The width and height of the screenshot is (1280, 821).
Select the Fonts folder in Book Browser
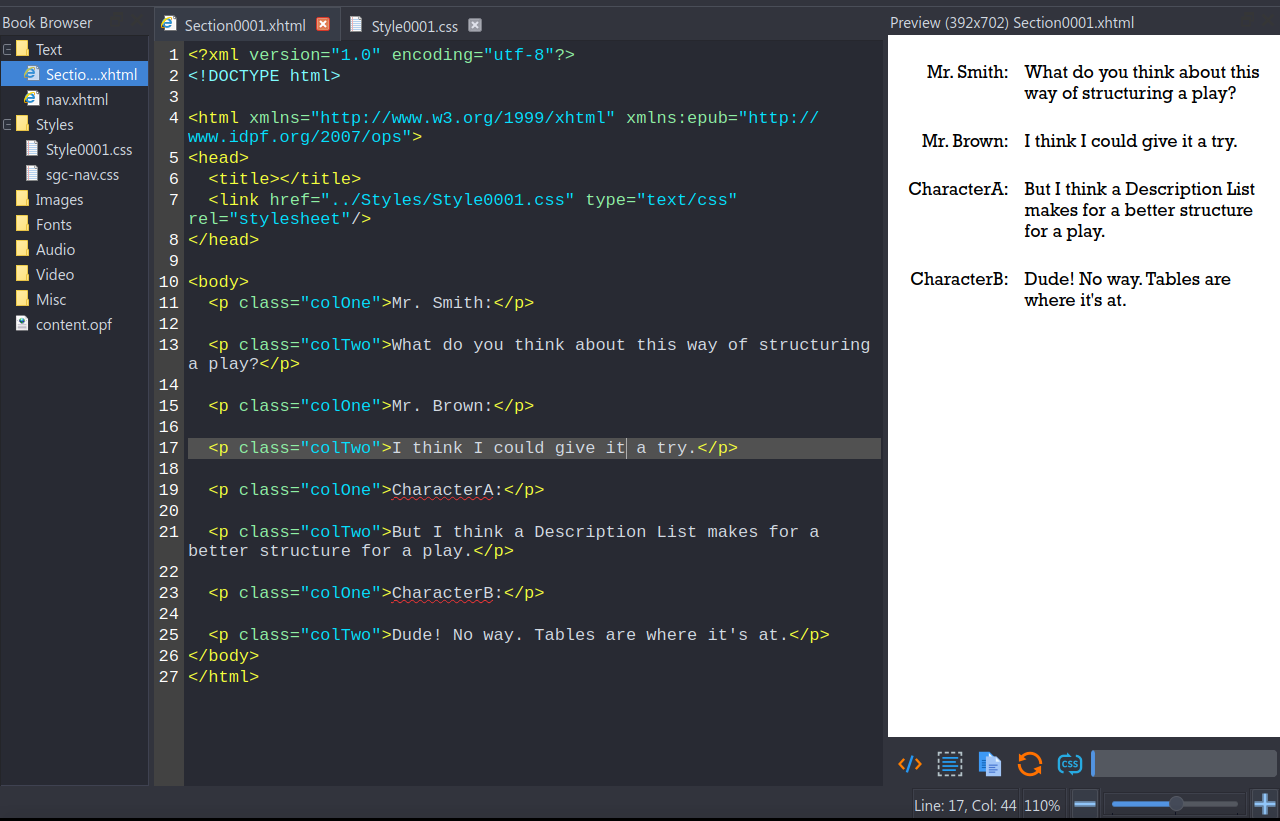click(x=54, y=225)
